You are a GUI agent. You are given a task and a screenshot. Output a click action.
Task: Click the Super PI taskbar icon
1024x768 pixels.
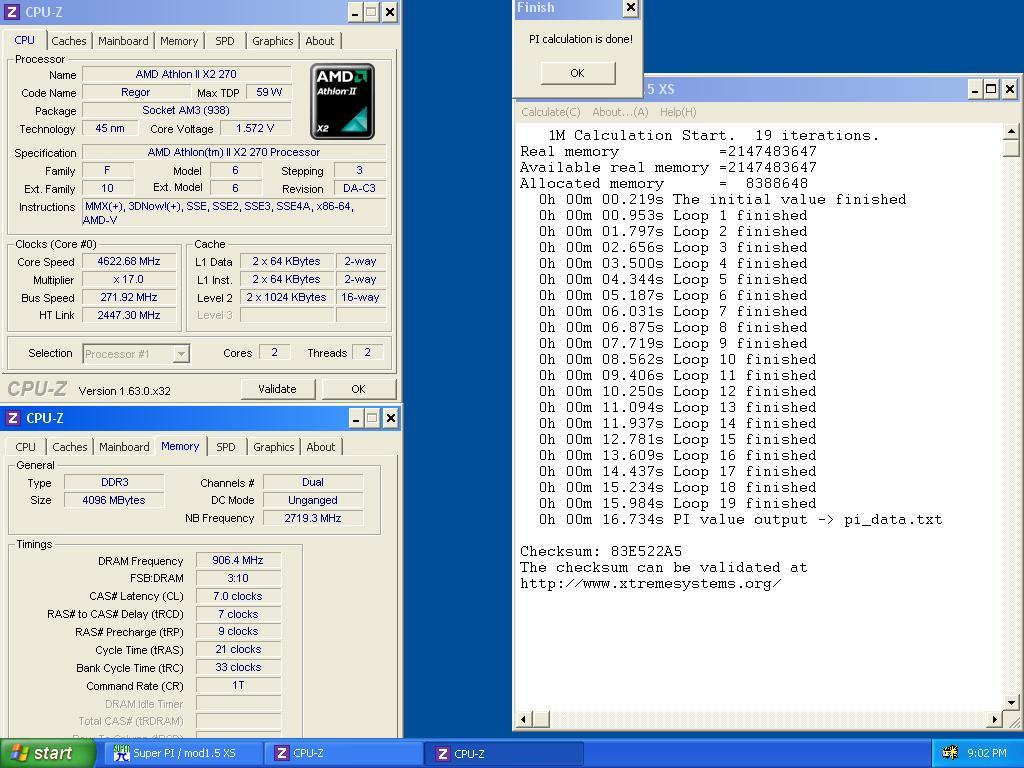click(x=121, y=753)
